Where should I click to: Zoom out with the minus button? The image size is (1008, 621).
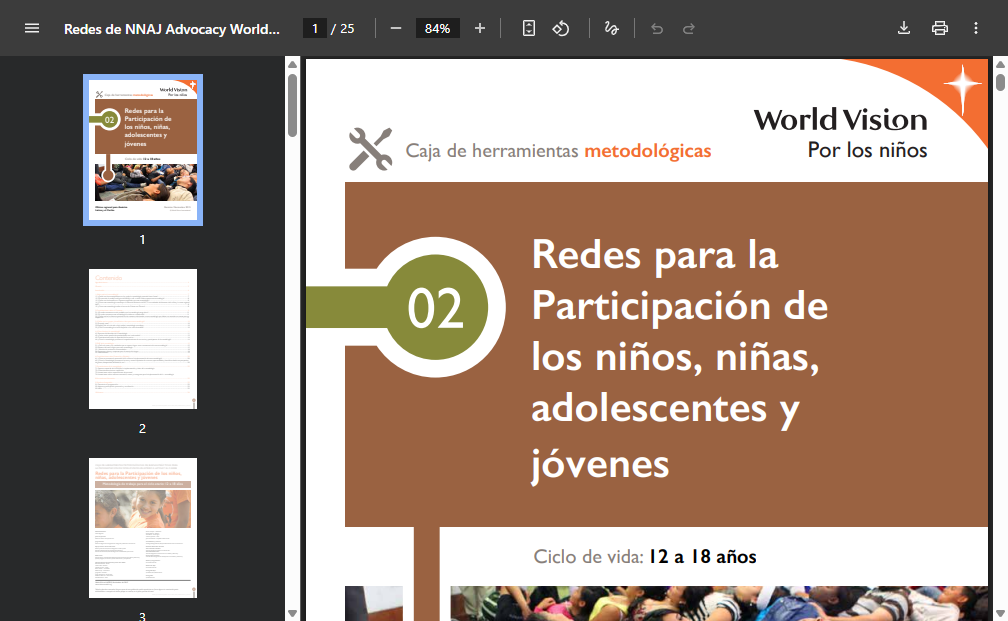point(396,28)
